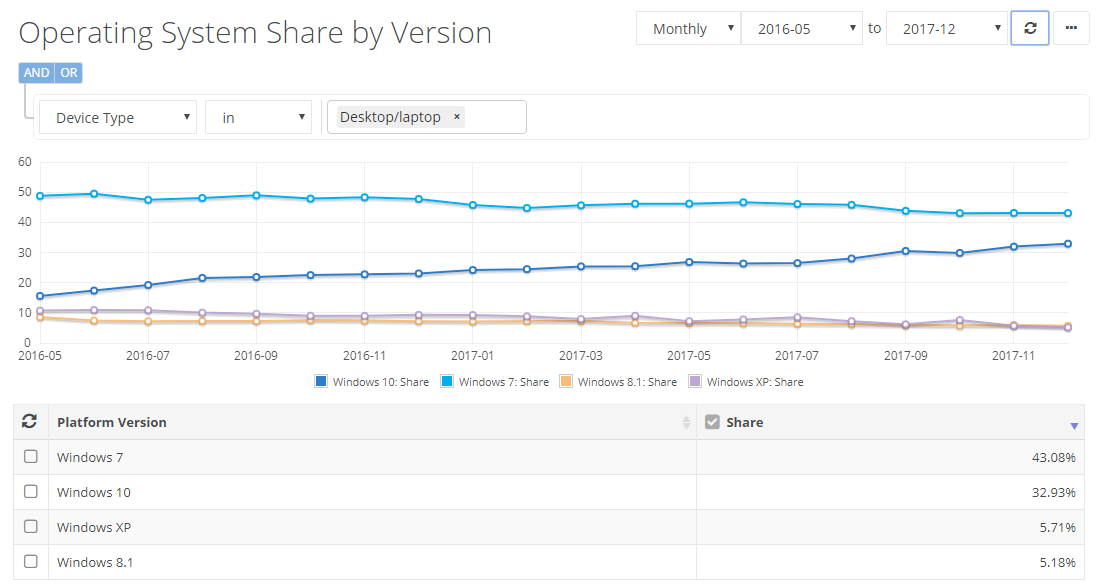Open the Device Type filter dropdown
1100x588 pixels.
click(118, 118)
